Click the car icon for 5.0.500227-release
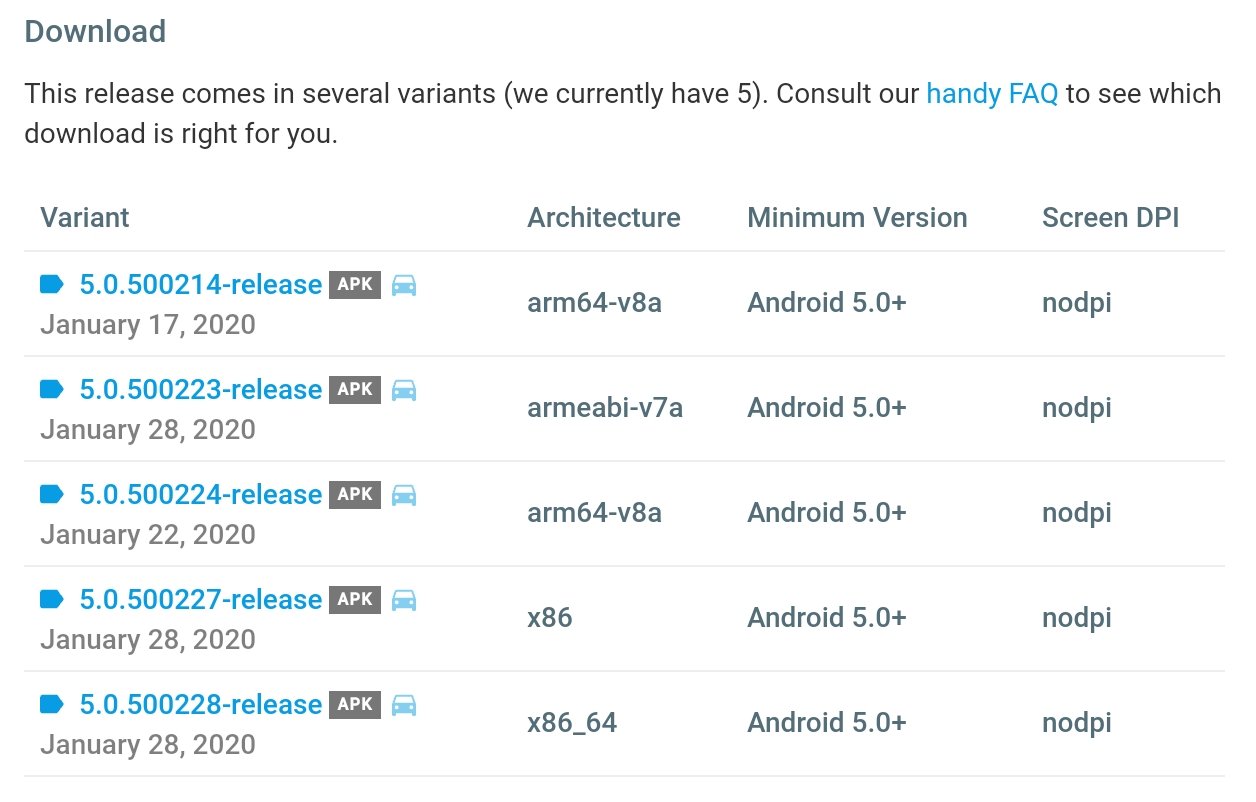Viewport: 1256px width, 802px height. coord(404,600)
